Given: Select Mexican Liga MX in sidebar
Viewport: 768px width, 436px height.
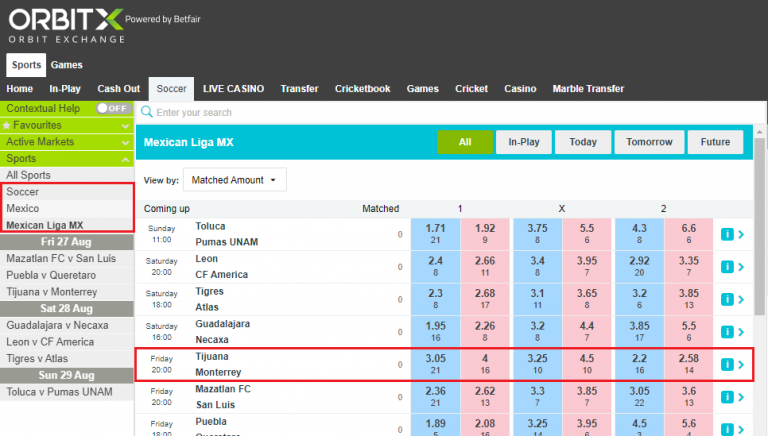Looking at the screenshot, I should pos(68,225).
